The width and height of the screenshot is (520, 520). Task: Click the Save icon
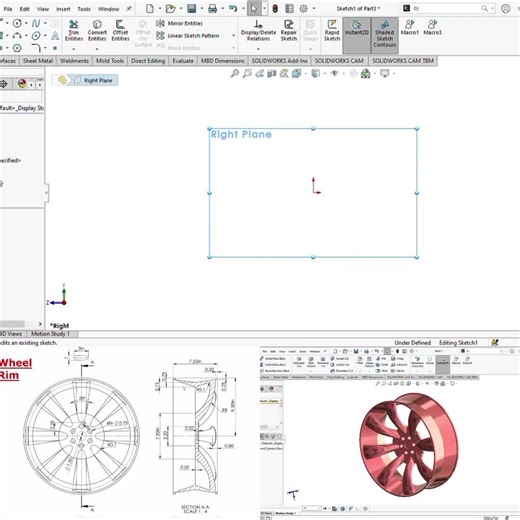(x=191, y=9)
